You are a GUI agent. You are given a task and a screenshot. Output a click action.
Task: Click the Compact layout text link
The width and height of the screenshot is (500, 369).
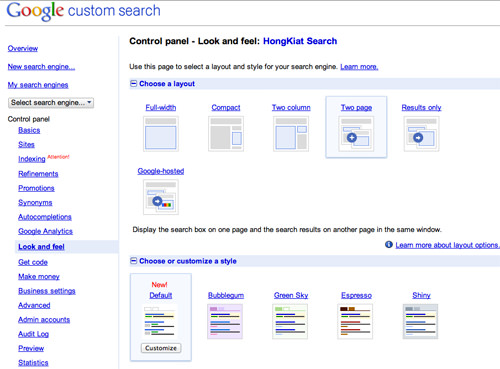[x=226, y=108]
